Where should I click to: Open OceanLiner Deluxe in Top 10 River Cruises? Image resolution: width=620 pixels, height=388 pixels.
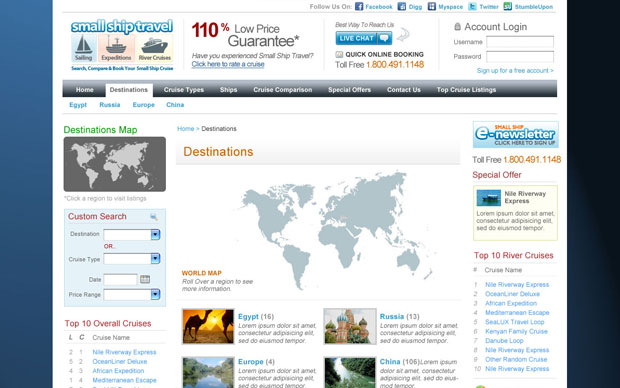(512, 294)
